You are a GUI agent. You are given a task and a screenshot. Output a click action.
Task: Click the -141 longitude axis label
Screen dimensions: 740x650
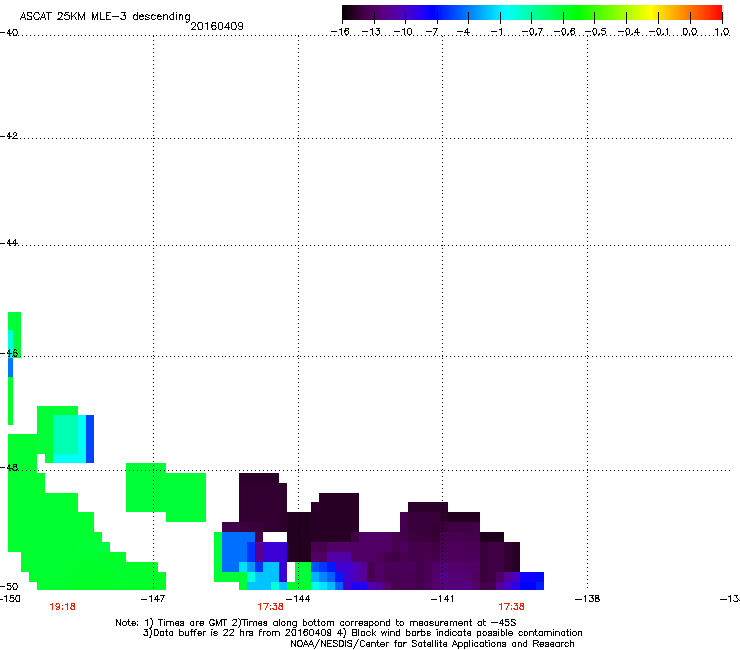443,599
